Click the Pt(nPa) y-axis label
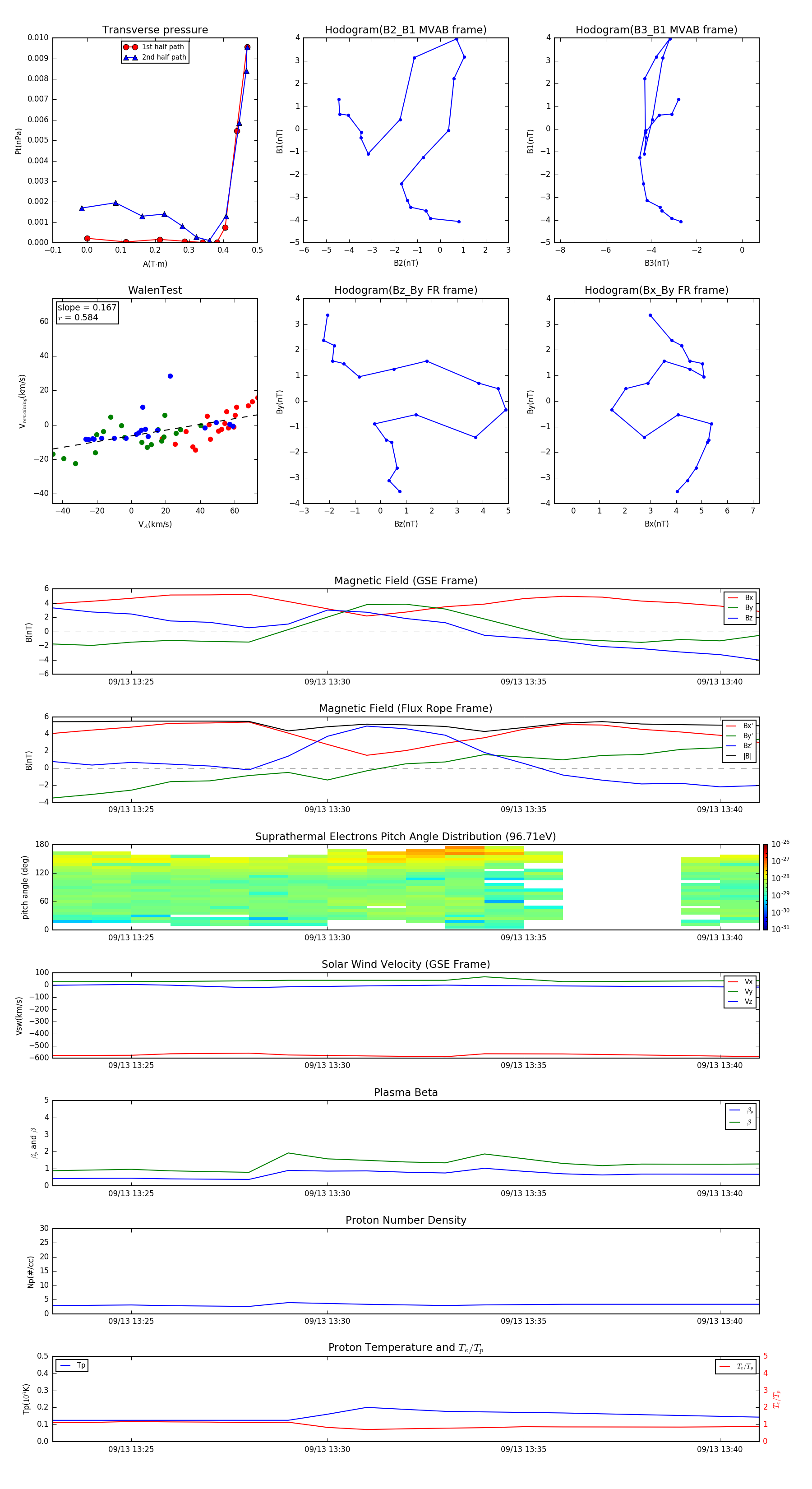The width and height of the screenshot is (812, 1489). pyautogui.click(x=18, y=140)
